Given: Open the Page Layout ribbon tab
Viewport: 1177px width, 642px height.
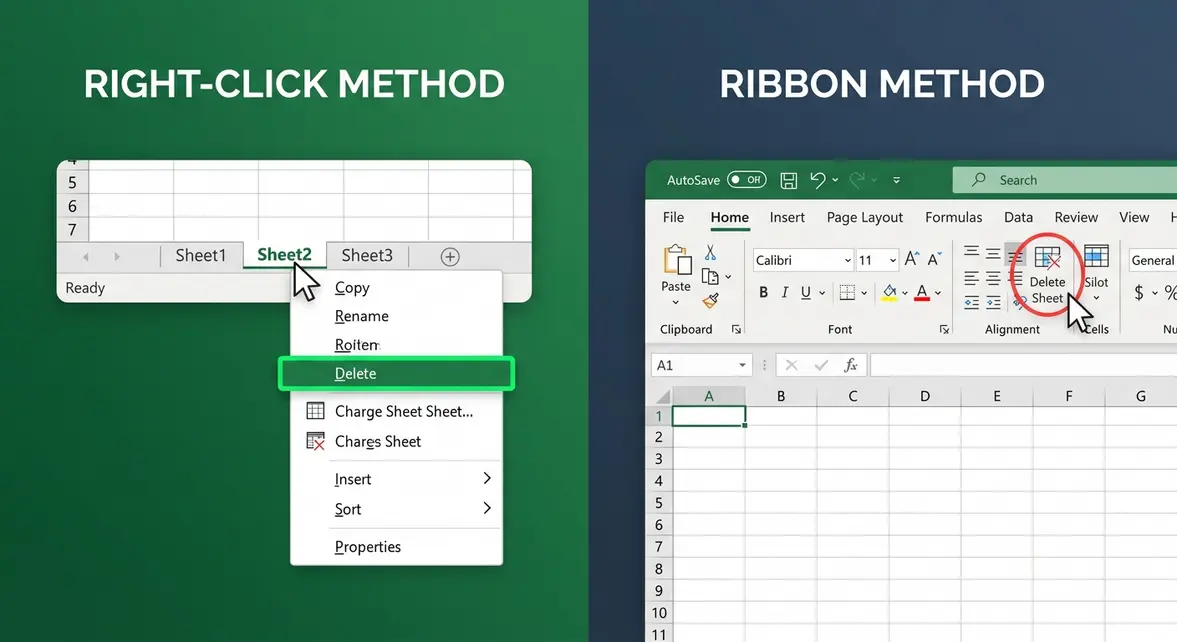Looking at the screenshot, I should click(x=865, y=217).
